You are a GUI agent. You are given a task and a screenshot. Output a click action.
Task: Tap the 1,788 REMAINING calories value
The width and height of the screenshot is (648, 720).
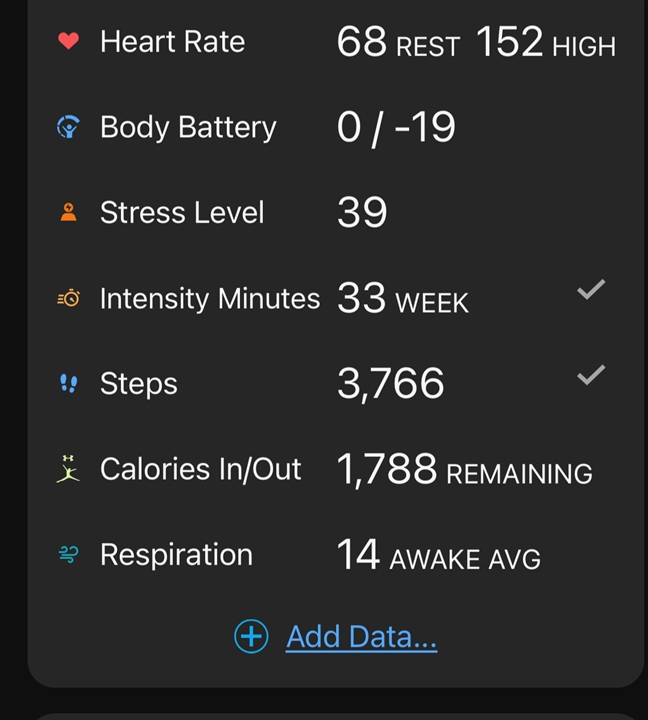tap(465, 470)
